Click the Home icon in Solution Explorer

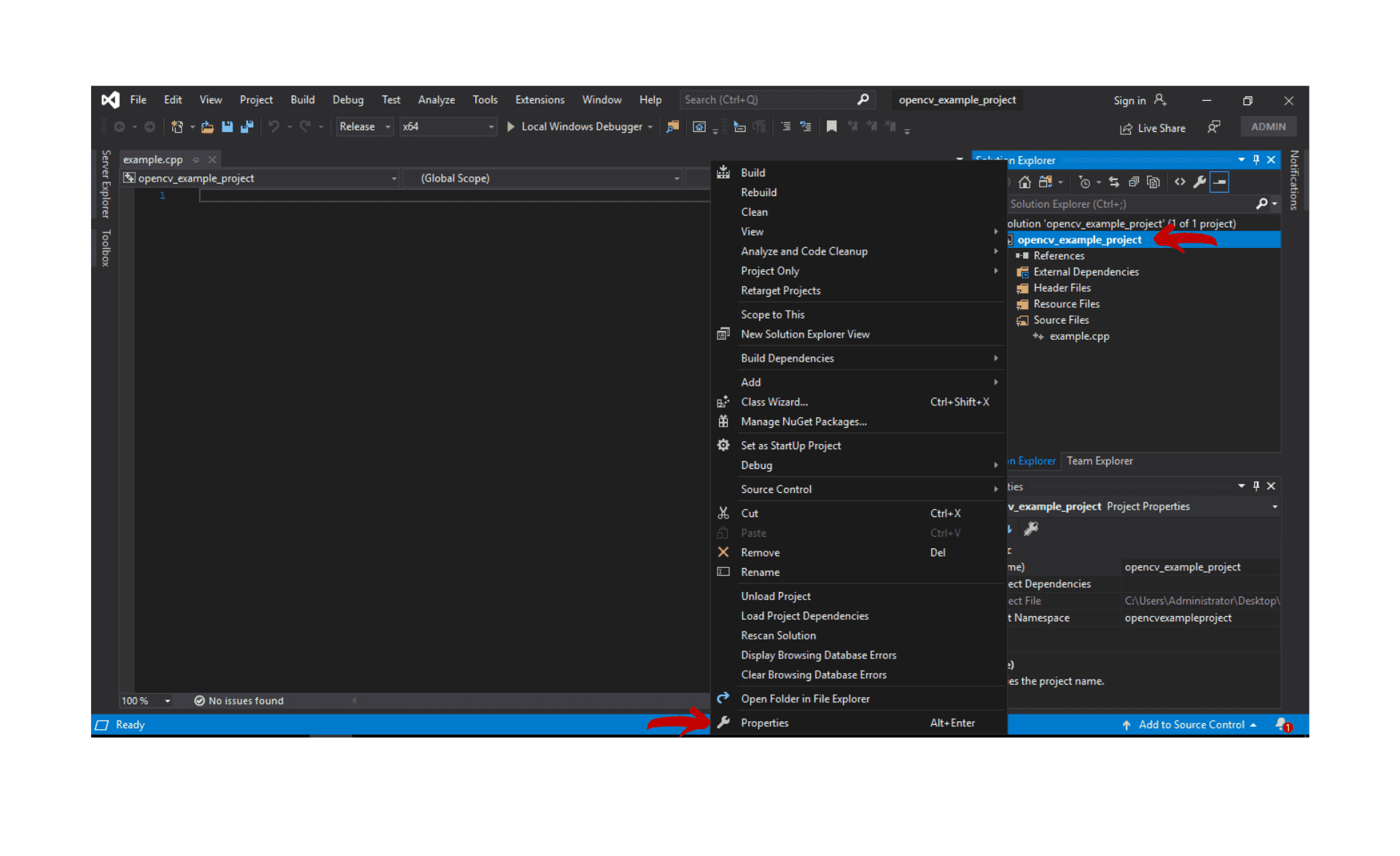pos(1024,182)
